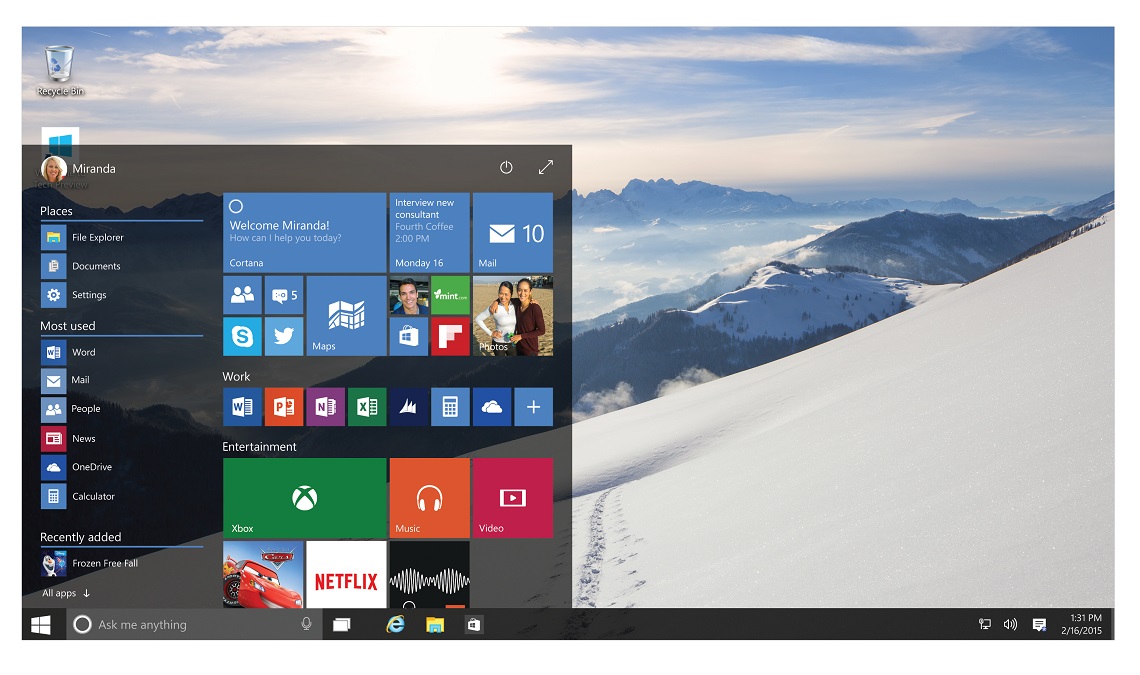This screenshot has width=1140, height=675.
Task: Open the Xbox tile under Entertainment
Action: click(x=304, y=498)
